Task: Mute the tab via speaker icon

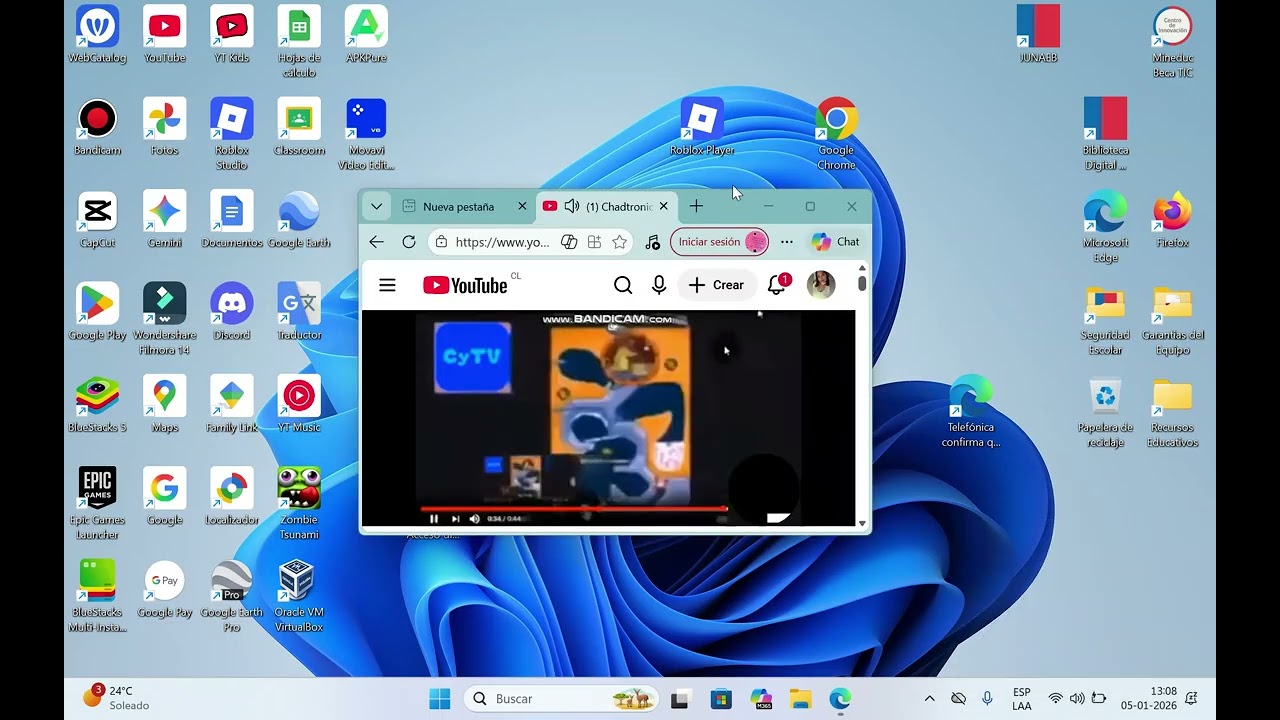Action: 571,206
